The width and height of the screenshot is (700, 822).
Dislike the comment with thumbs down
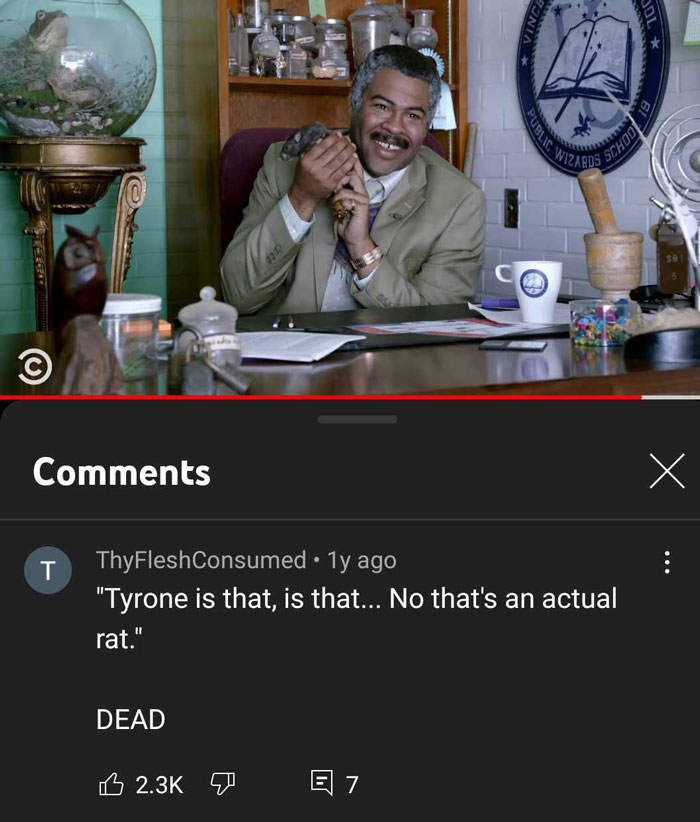[x=223, y=784]
